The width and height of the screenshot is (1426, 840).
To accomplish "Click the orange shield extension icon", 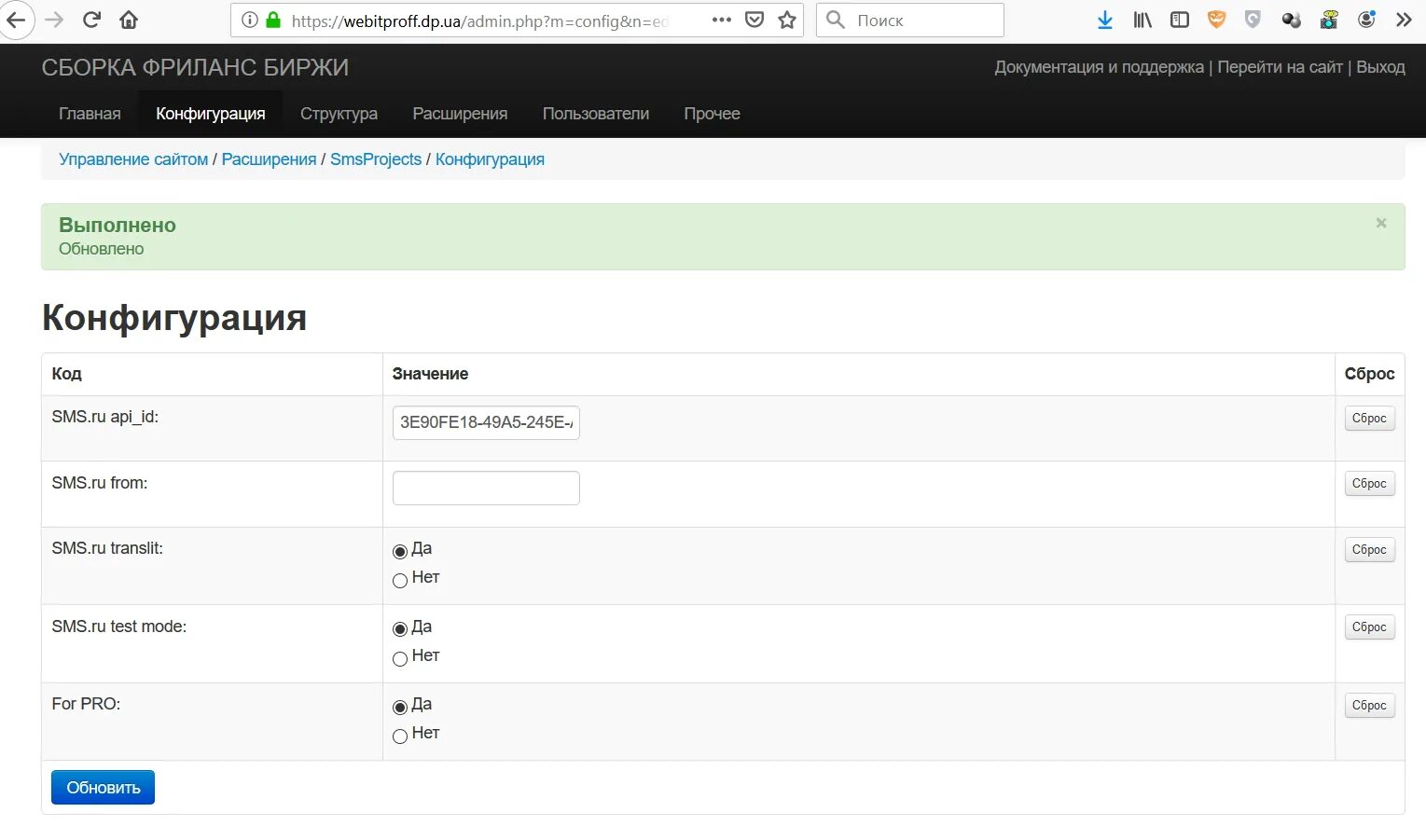I will coord(1216,20).
